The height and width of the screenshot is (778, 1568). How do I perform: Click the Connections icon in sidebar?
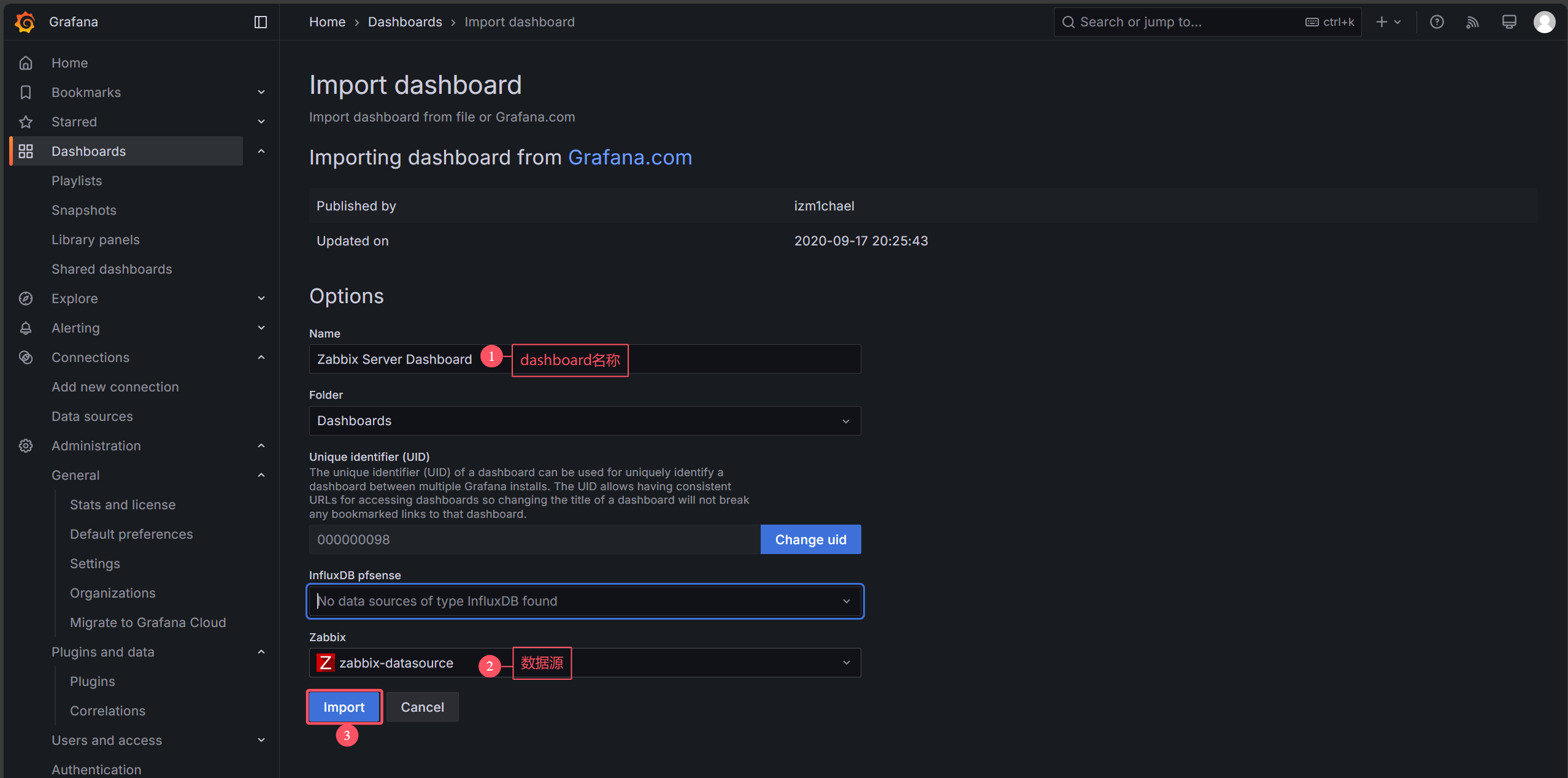point(26,357)
